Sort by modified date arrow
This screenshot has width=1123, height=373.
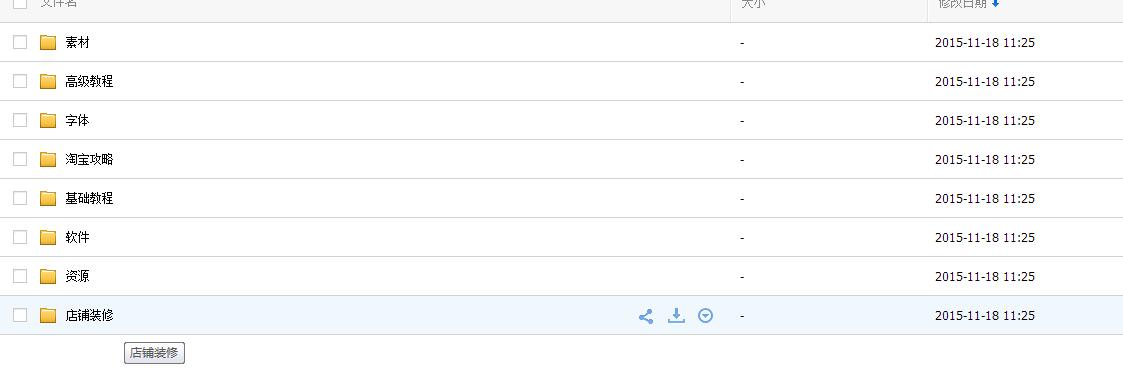click(996, 4)
